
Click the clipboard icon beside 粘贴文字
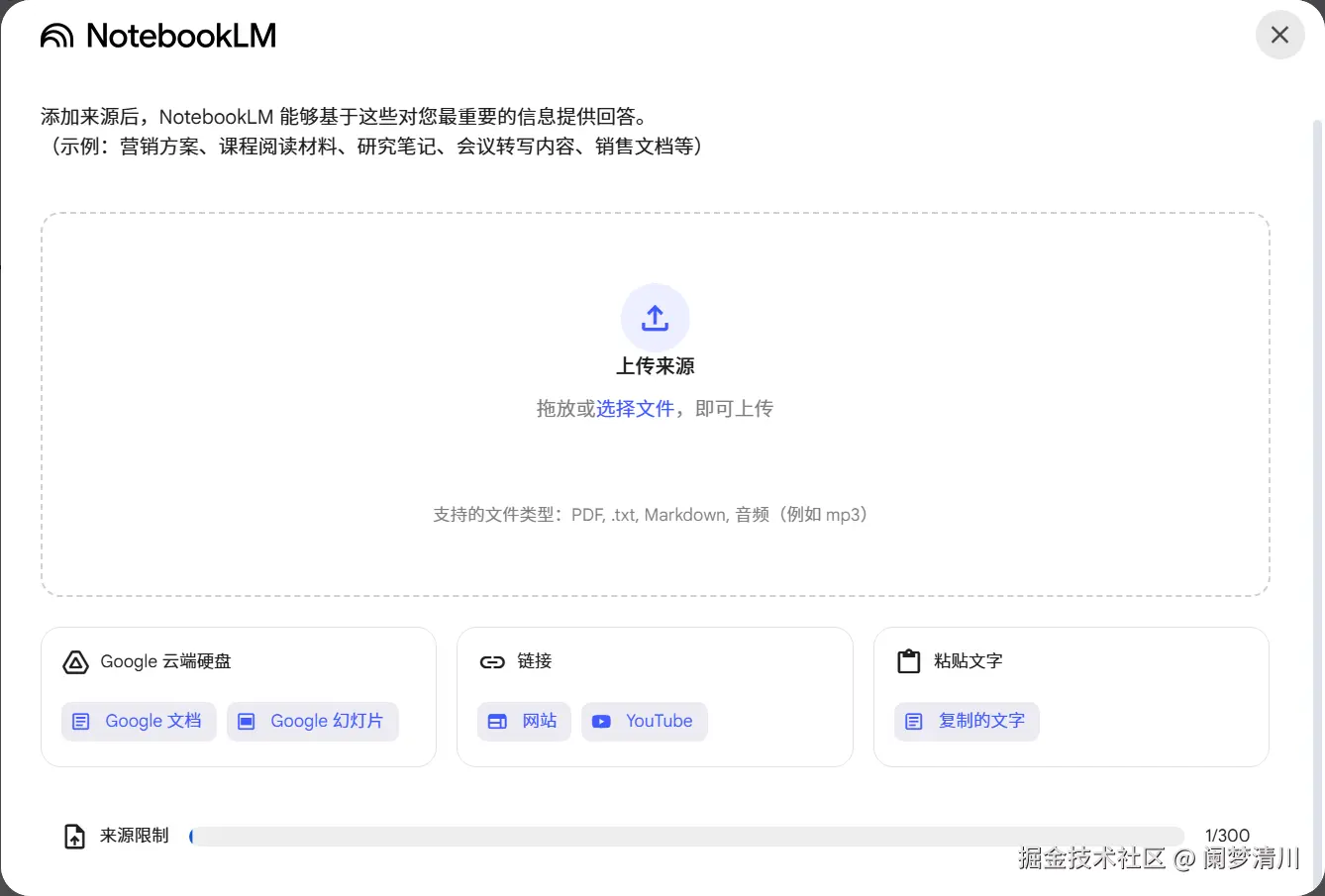[x=908, y=661]
